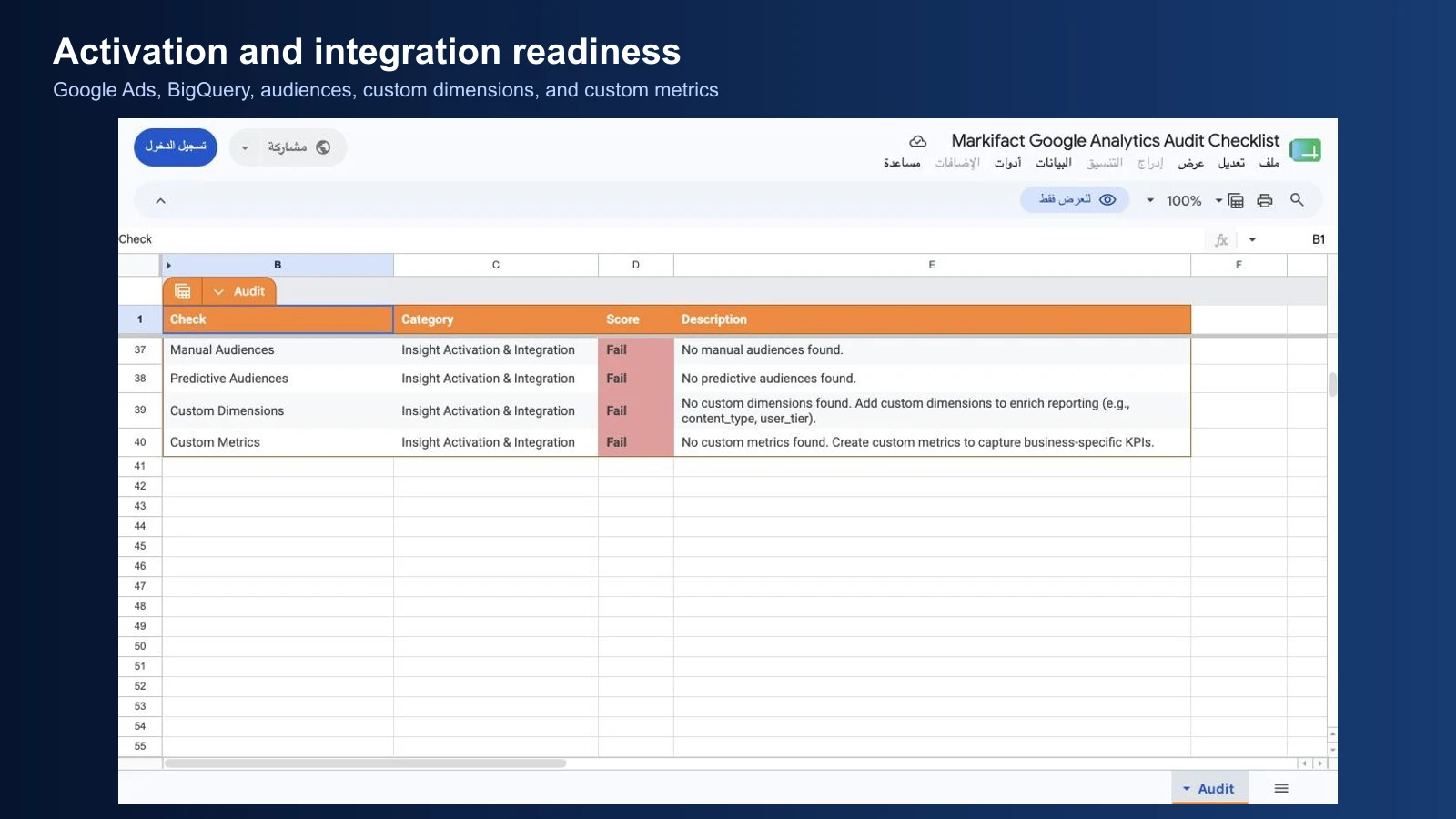Select row 37 header
1456x819 pixels.
140,350
